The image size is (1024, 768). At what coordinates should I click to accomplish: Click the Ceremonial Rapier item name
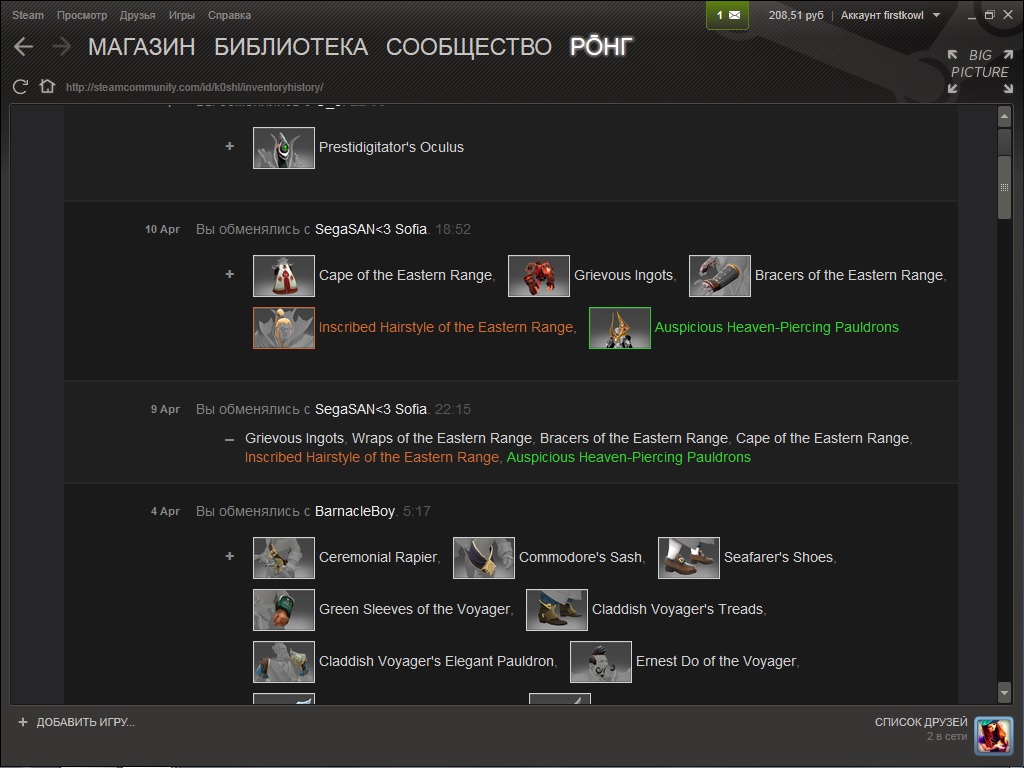[378, 557]
